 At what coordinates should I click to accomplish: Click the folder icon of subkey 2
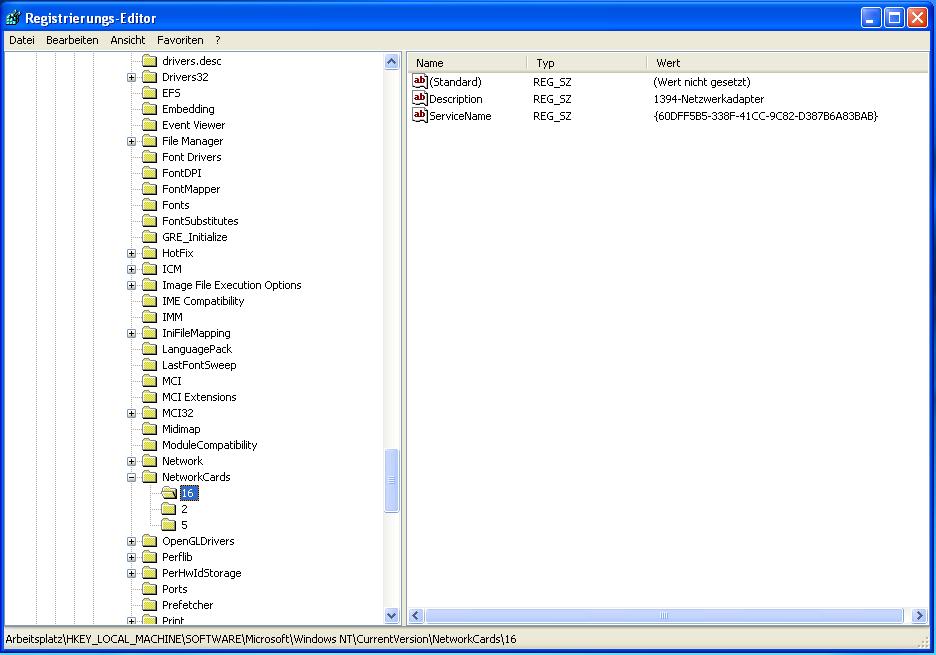click(168, 509)
